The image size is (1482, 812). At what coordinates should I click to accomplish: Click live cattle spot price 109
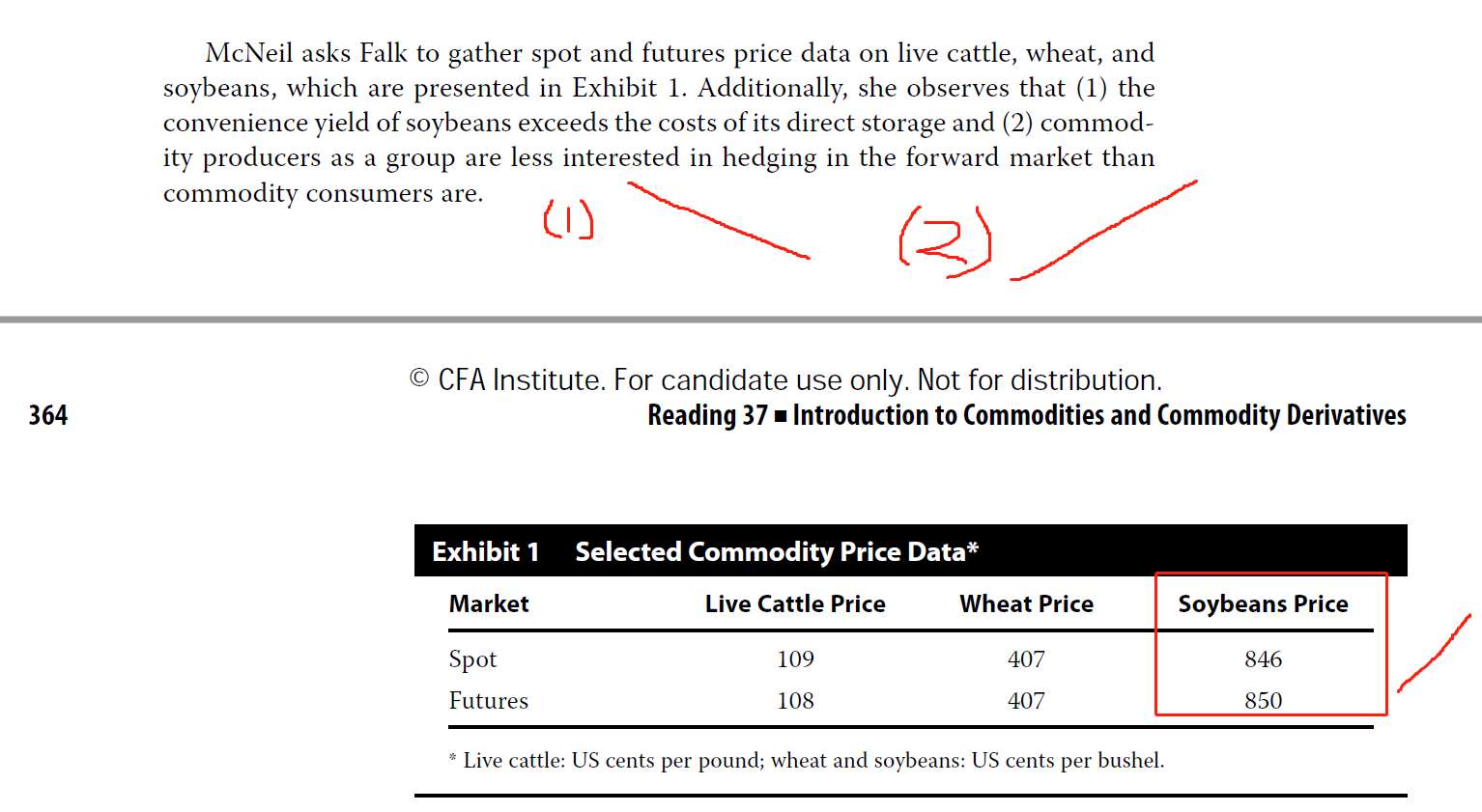point(795,658)
